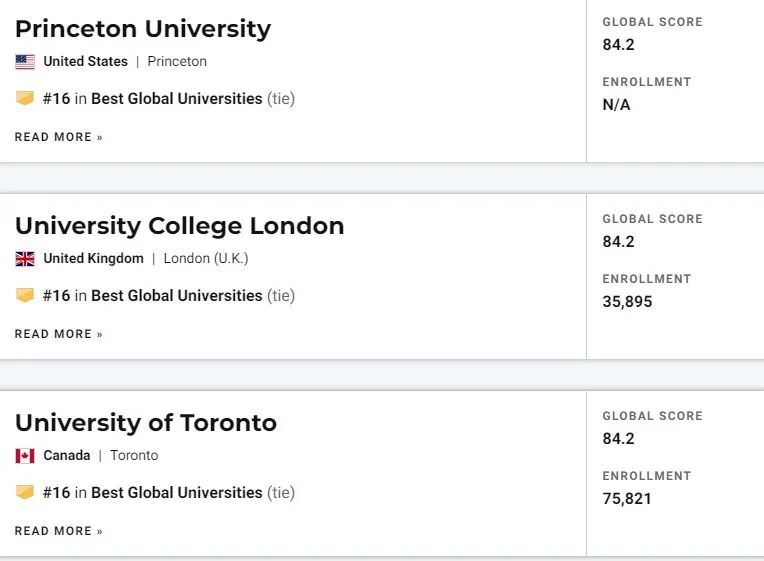Viewport: 764px width, 561px height.
Task: Click University of Toronto's ranking badge icon
Action: [x=25, y=492]
